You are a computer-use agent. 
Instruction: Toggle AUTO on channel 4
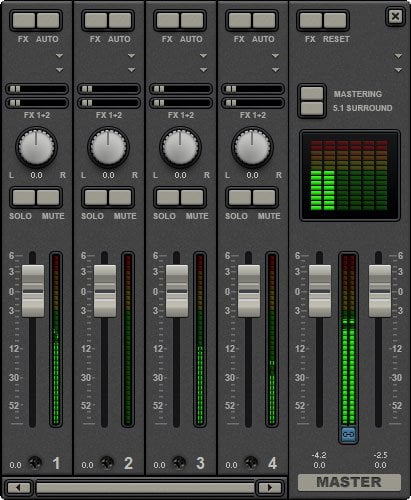(264, 21)
